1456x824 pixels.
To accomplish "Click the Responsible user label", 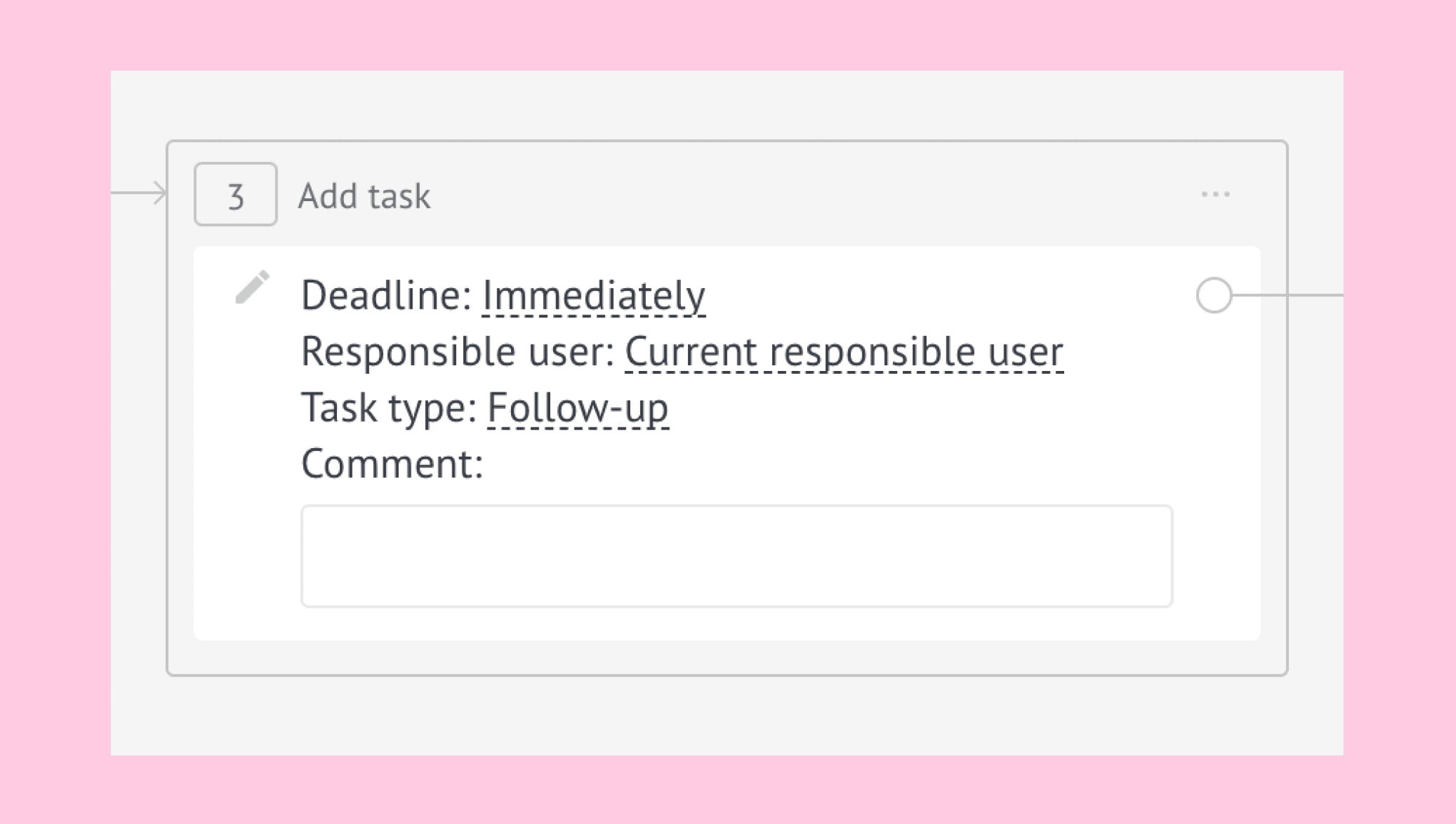I will click(x=457, y=351).
